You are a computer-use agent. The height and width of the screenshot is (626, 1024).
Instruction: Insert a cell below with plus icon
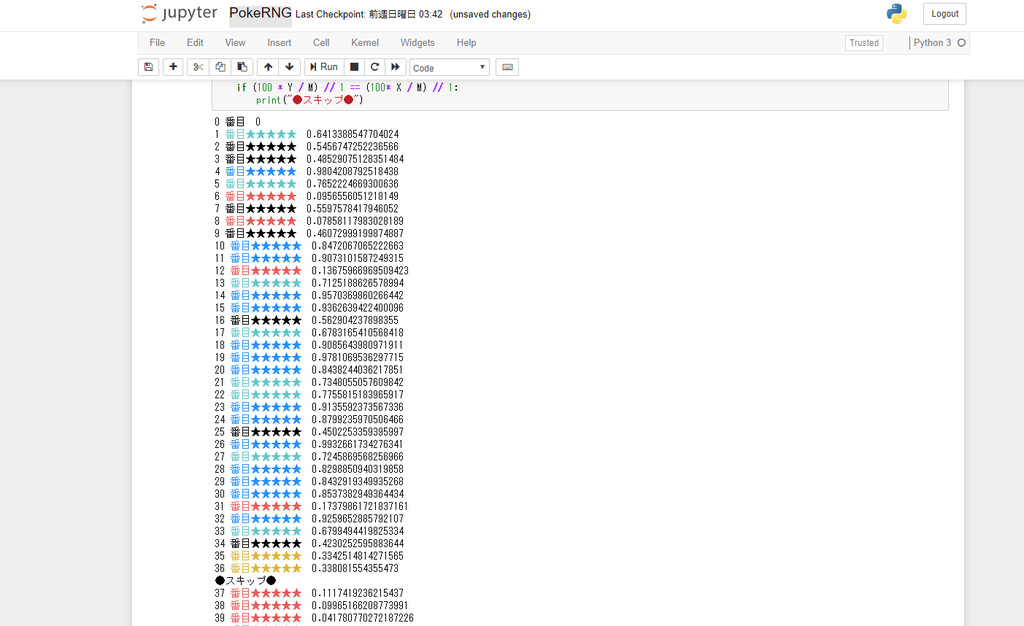coord(173,67)
